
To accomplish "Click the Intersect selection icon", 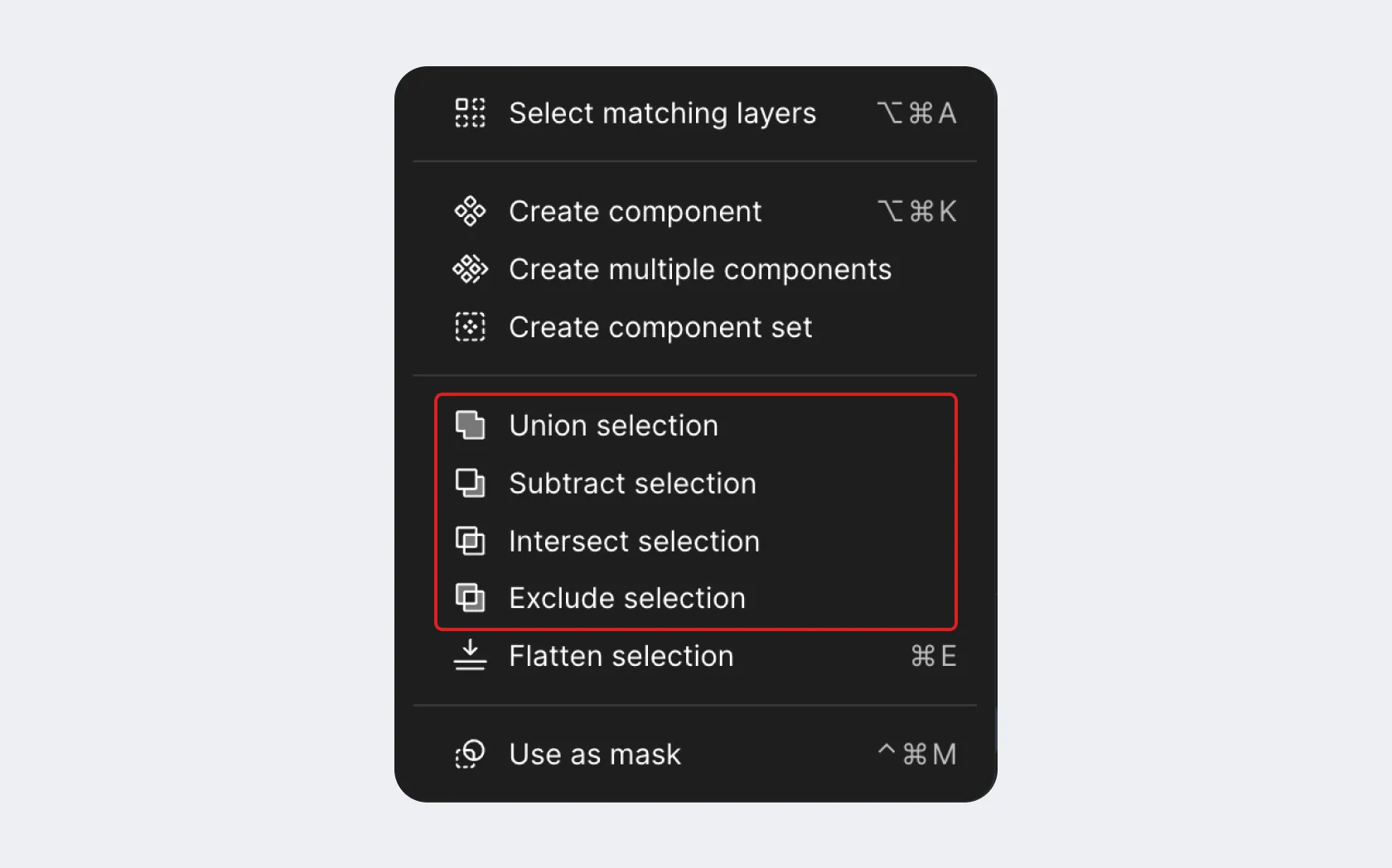I will [470, 541].
